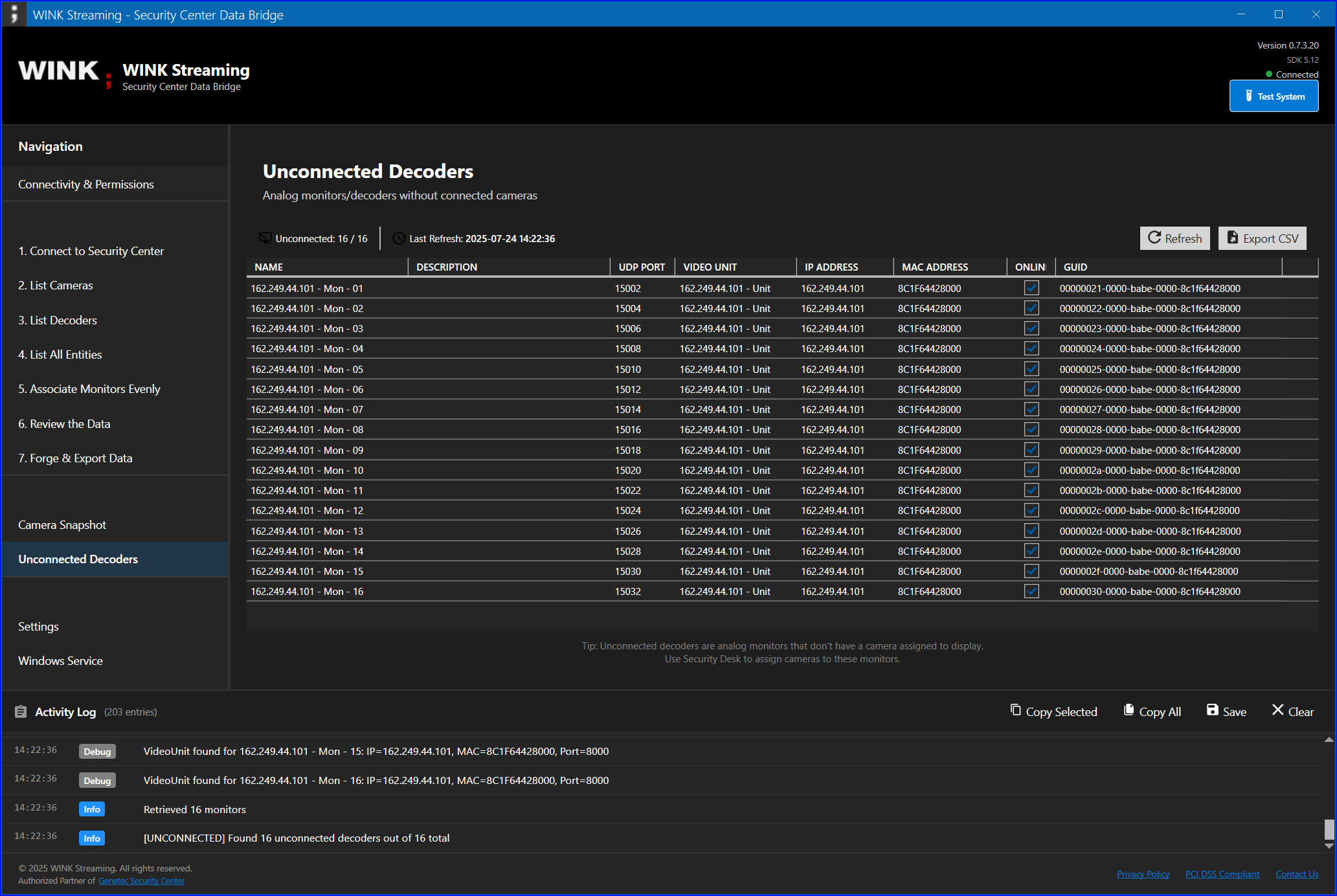Image resolution: width=1337 pixels, height=896 pixels.
Task: Select row 162.249.44.101 - Mon - 10
Action: point(782,470)
